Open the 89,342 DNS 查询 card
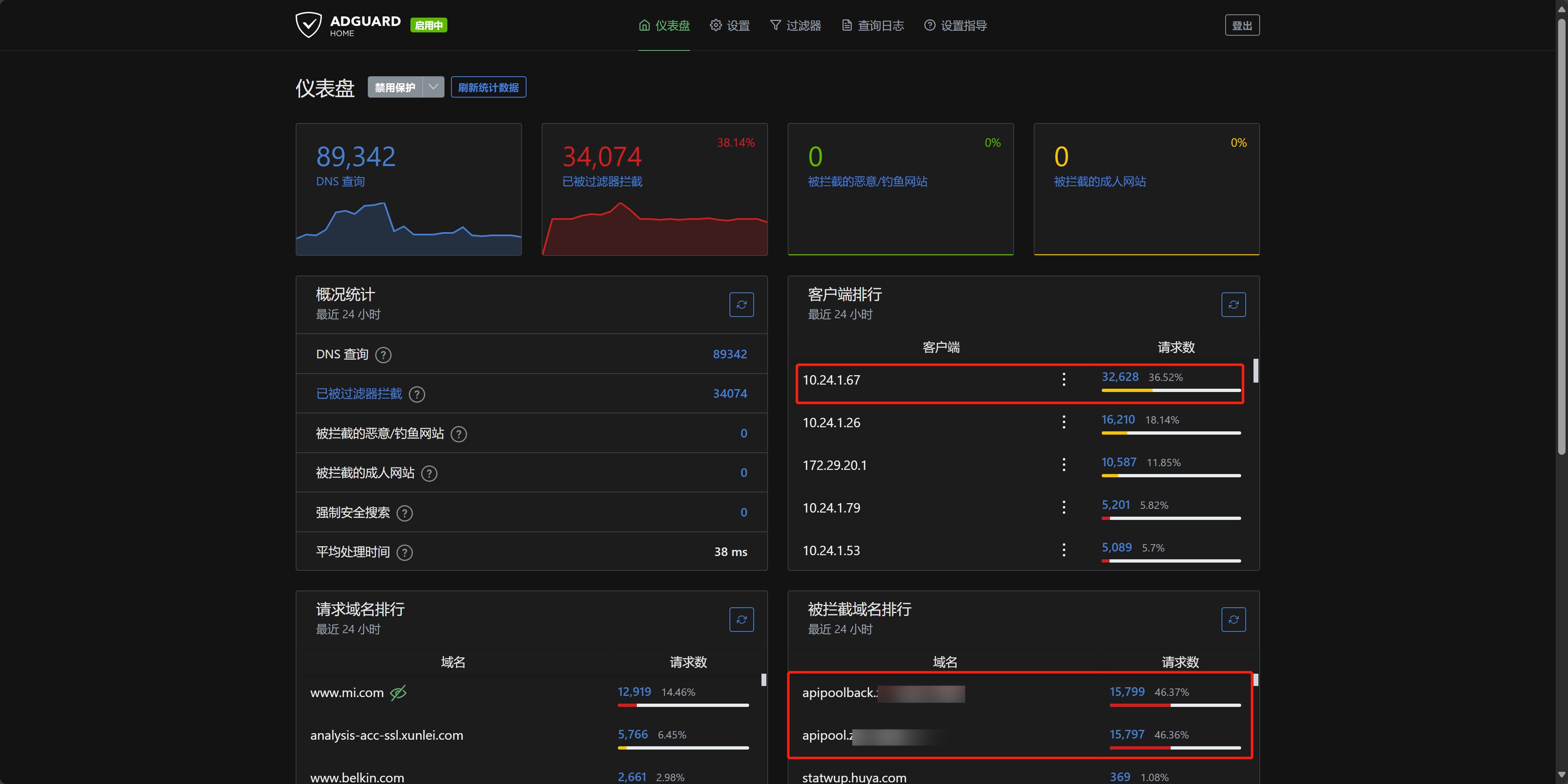1568x784 pixels. (408, 189)
